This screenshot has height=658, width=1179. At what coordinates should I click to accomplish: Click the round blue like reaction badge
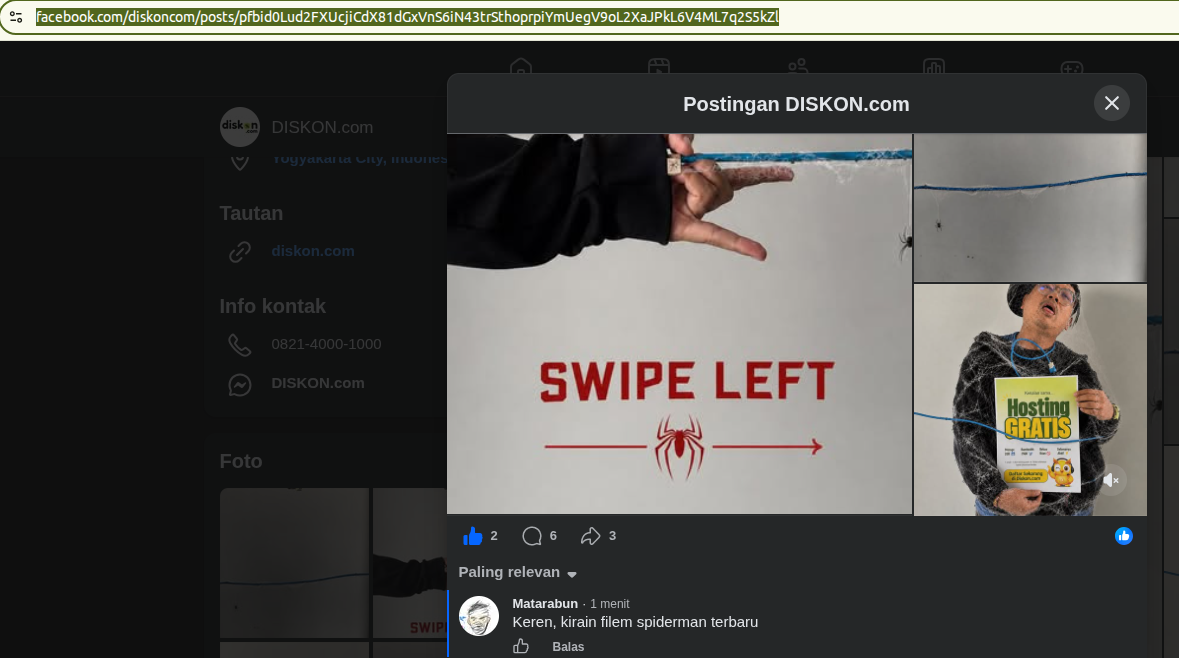pyautogui.click(x=1123, y=535)
